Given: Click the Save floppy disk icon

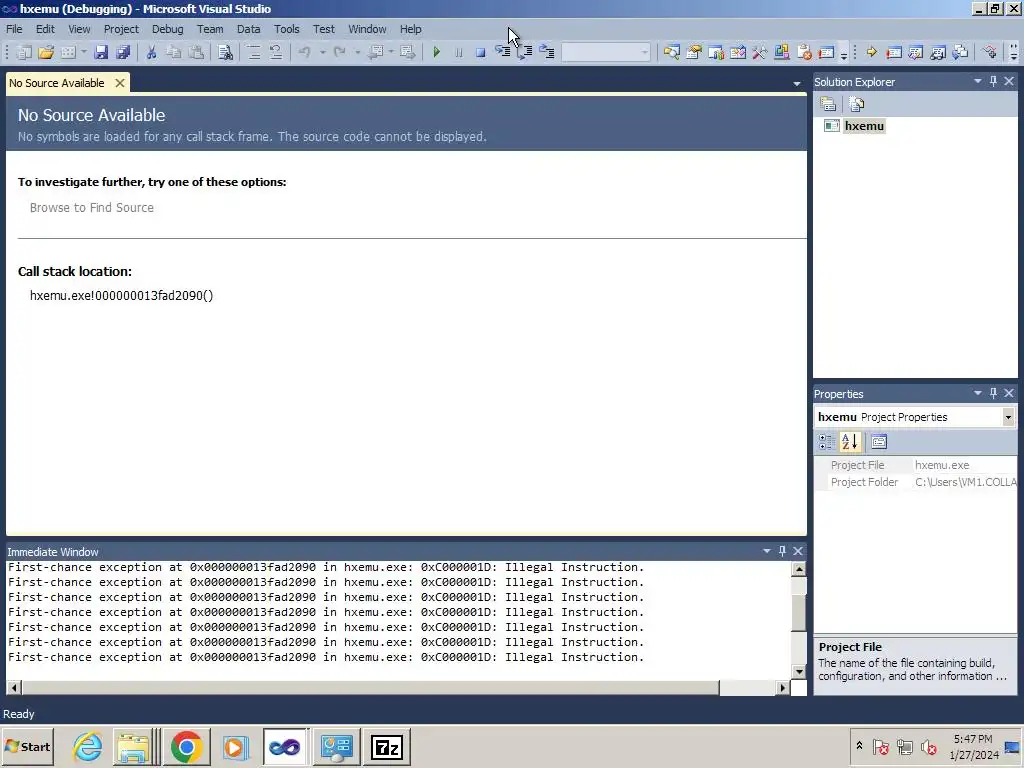Looking at the screenshot, I should point(101,52).
